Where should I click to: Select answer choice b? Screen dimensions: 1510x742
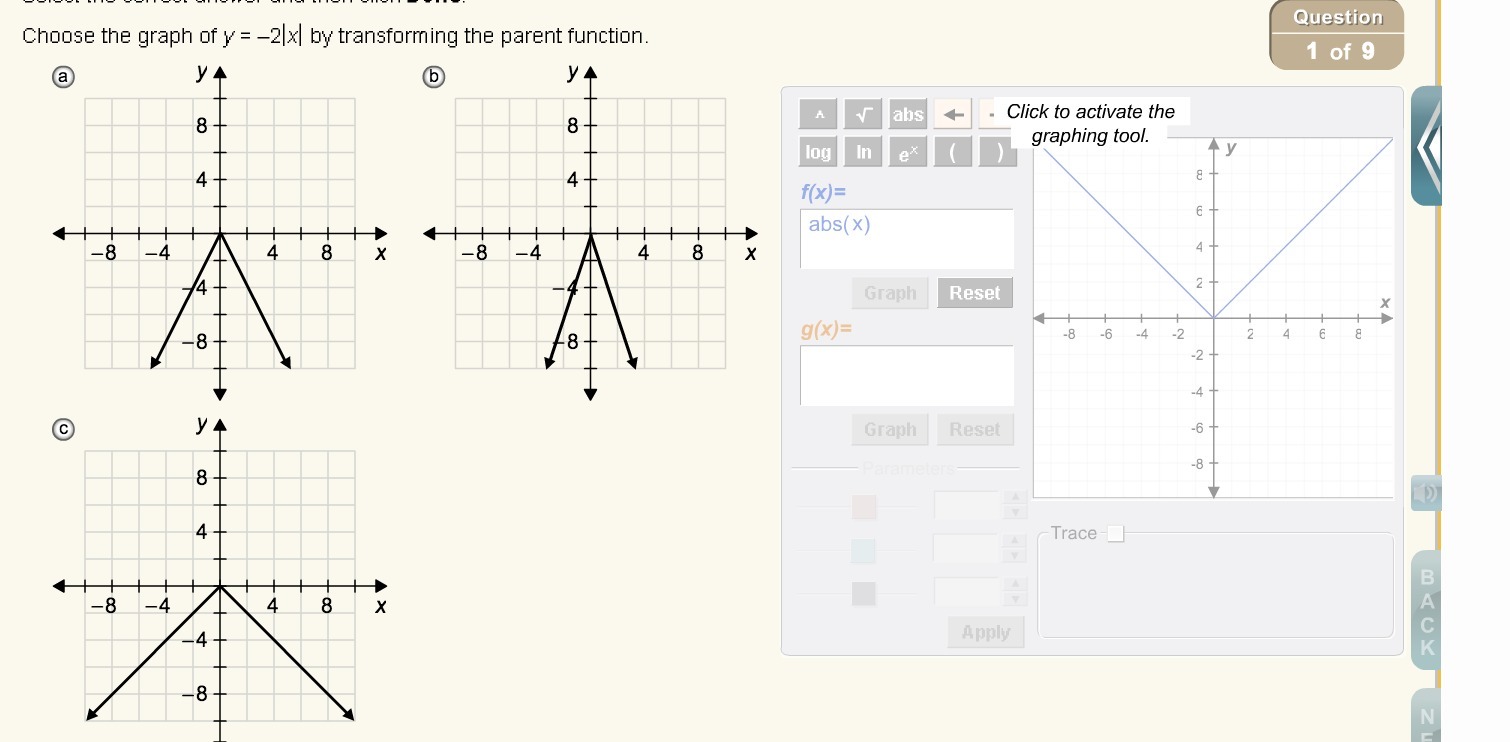pyautogui.click(x=433, y=78)
